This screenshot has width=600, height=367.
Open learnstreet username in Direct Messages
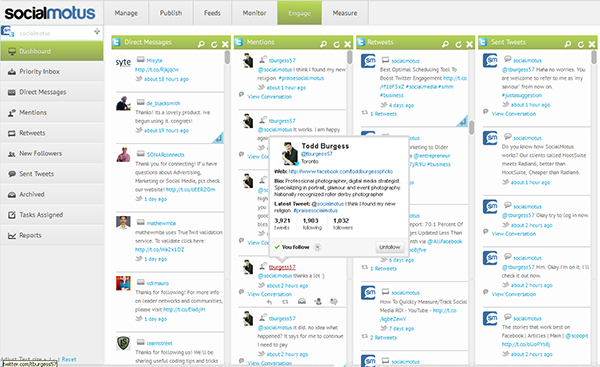click(x=160, y=343)
